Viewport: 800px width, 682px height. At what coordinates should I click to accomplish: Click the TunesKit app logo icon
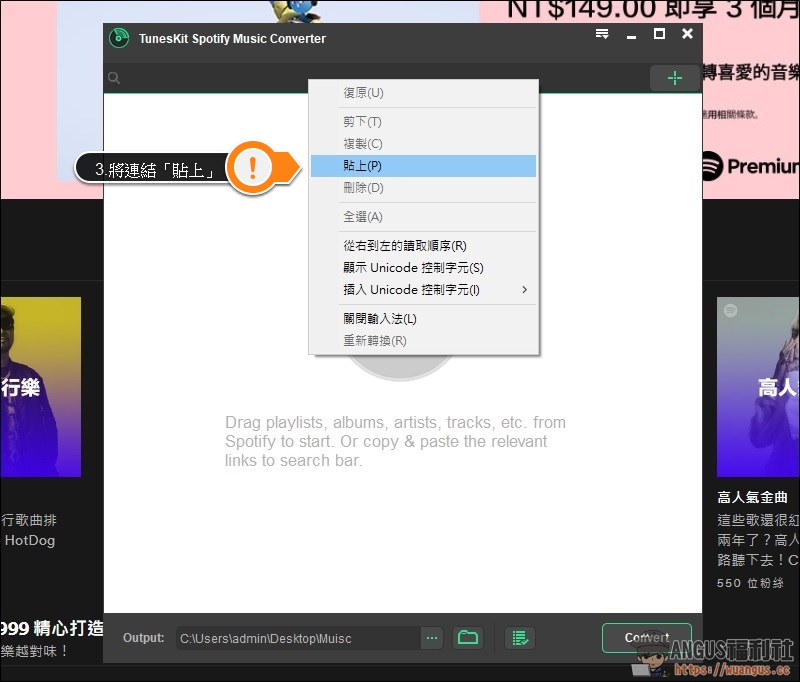pyautogui.click(x=120, y=38)
